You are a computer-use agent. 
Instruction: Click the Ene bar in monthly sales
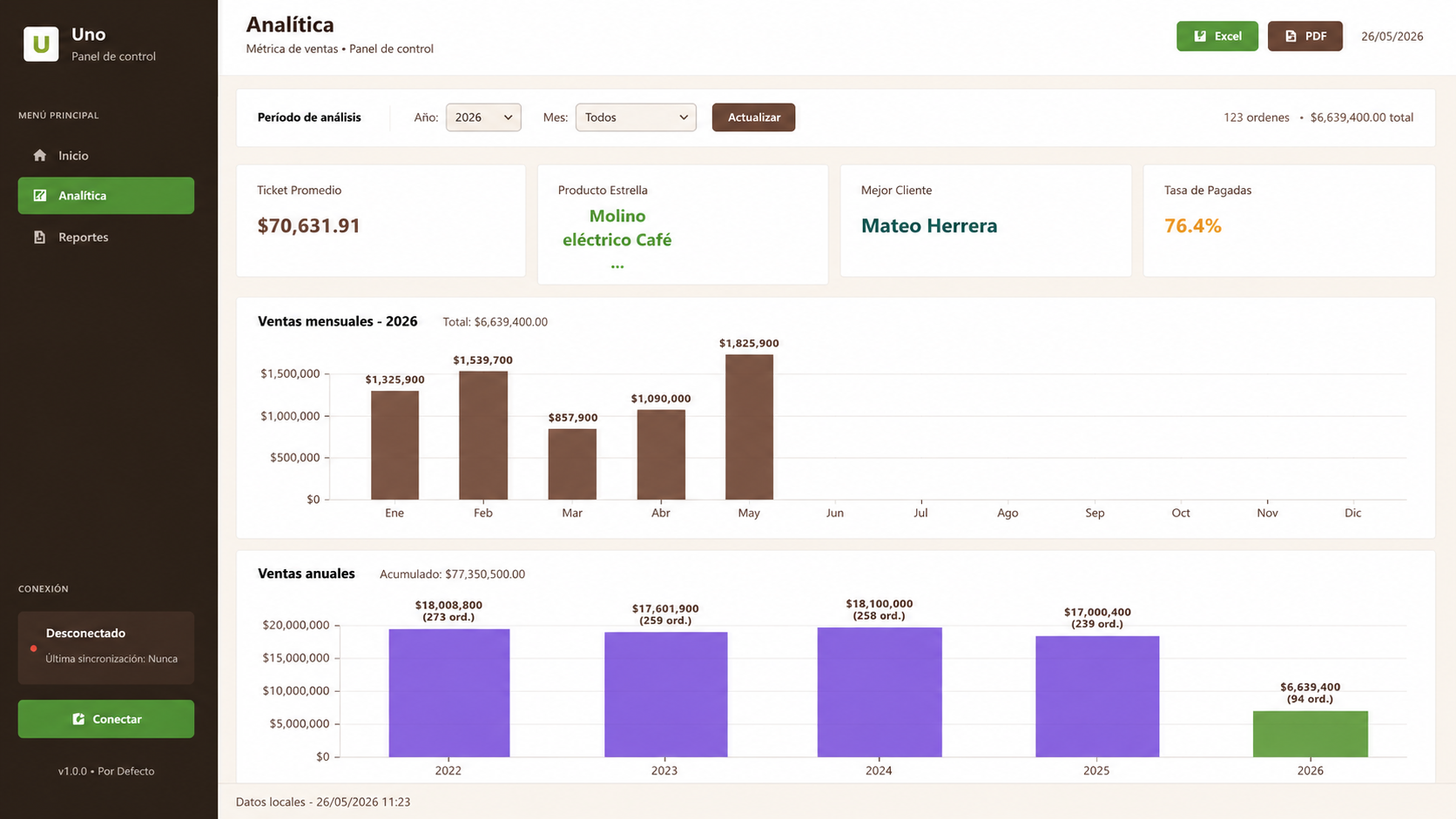coord(394,445)
